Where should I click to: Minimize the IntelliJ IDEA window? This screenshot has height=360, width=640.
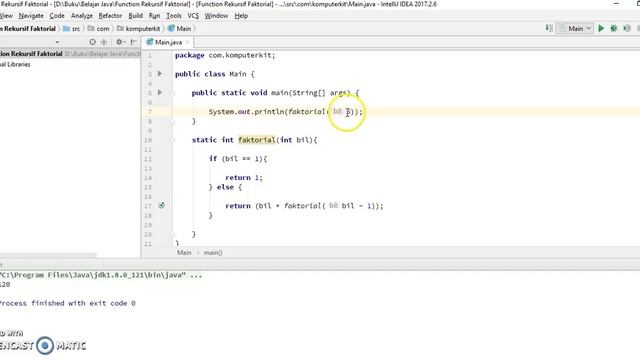(x=616, y=4)
